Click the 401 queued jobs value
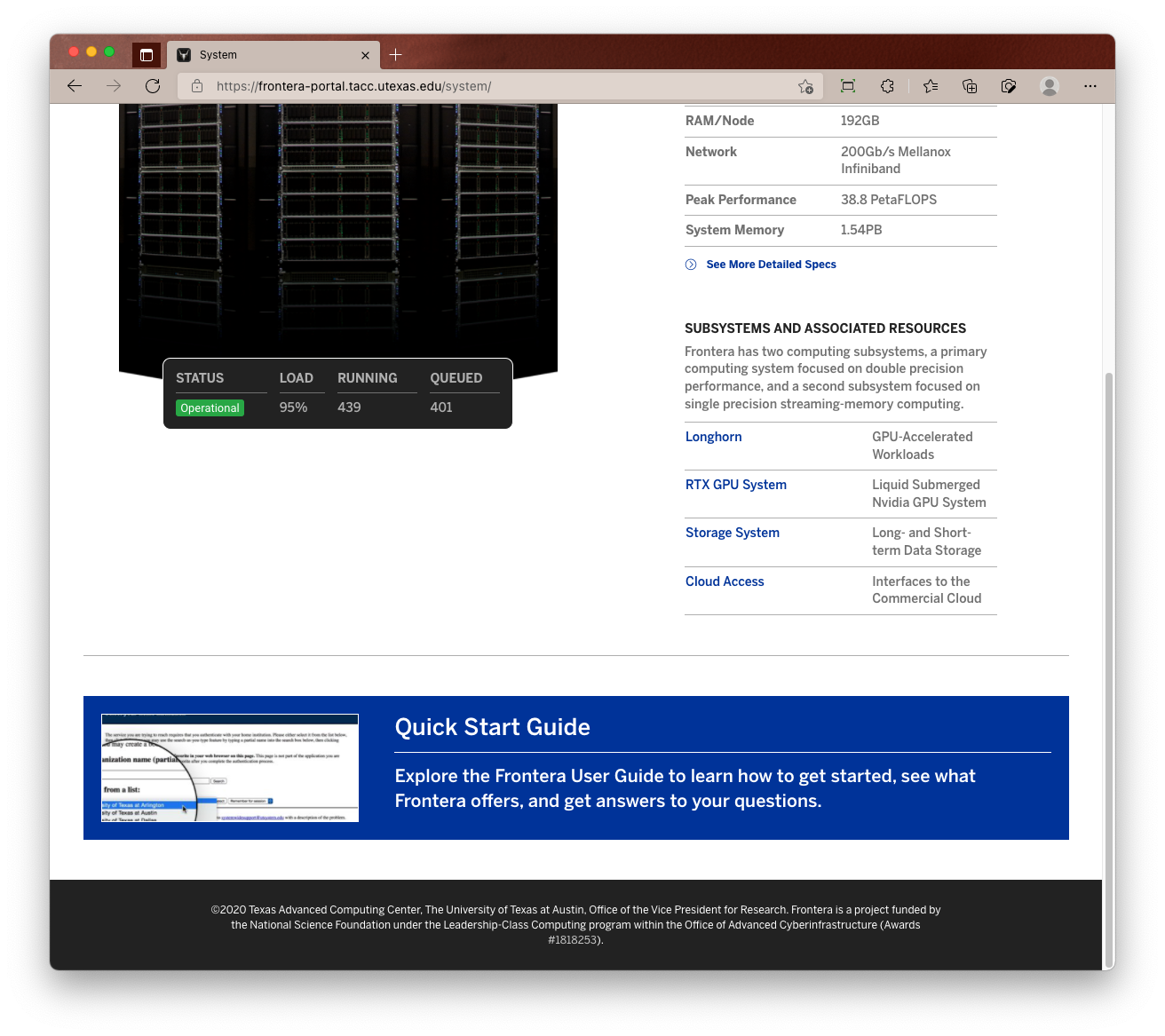Screen dimensions: 1165x1036 441,407
